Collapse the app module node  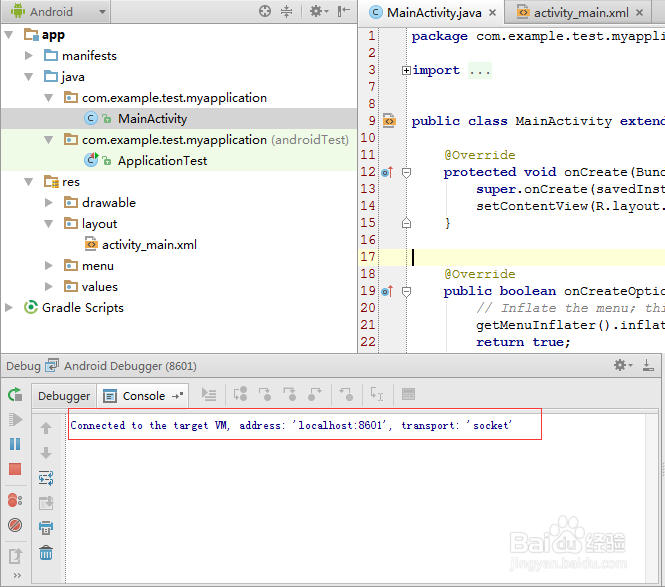pos(9,35)
